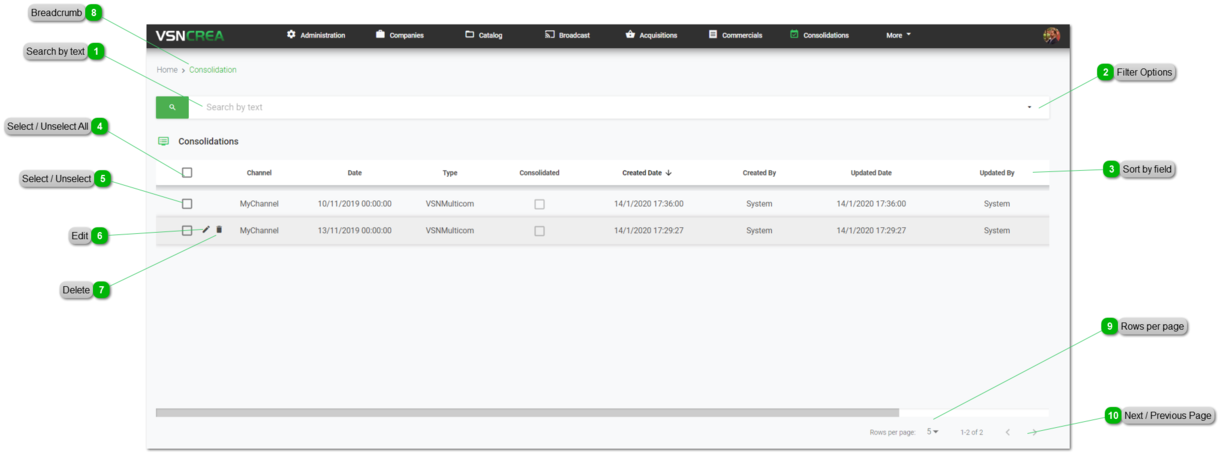This screenshot has height=454, width=1221.
Task: Click the VSNCREA logo
Action: click(190, 35)
